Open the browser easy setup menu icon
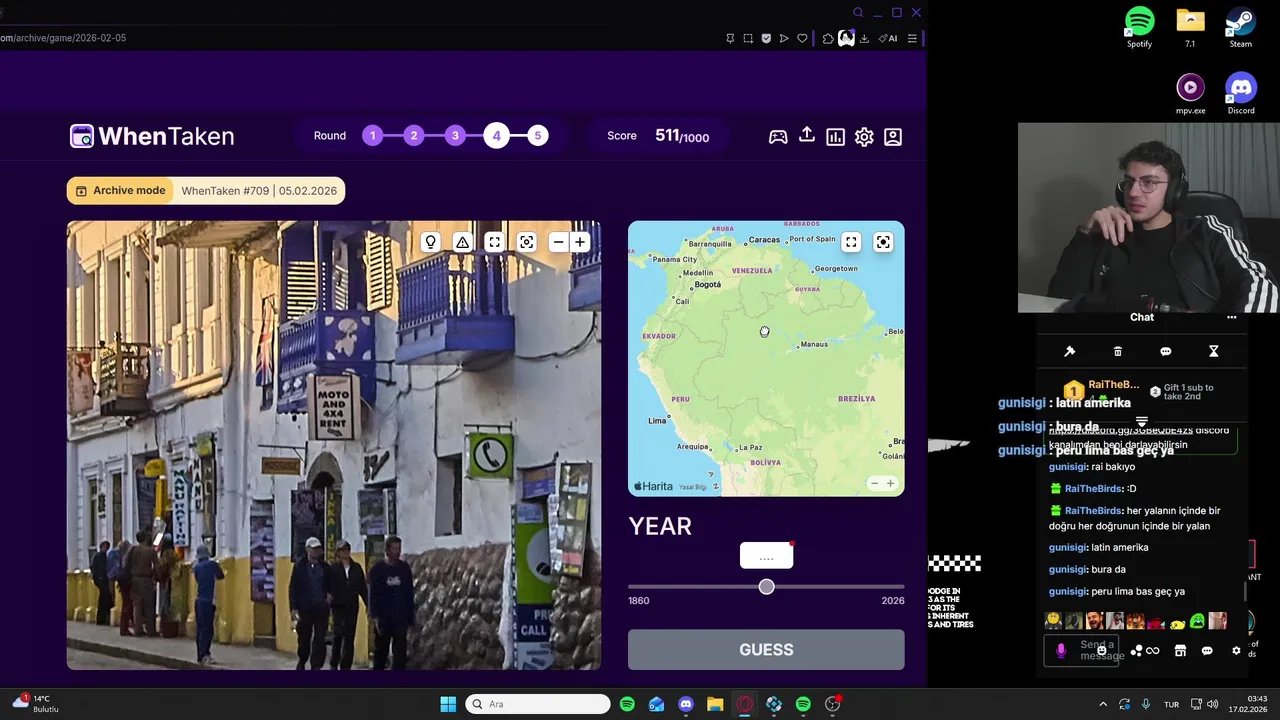The width and height of the screenshot is (1280, 720). click(912, 39)
